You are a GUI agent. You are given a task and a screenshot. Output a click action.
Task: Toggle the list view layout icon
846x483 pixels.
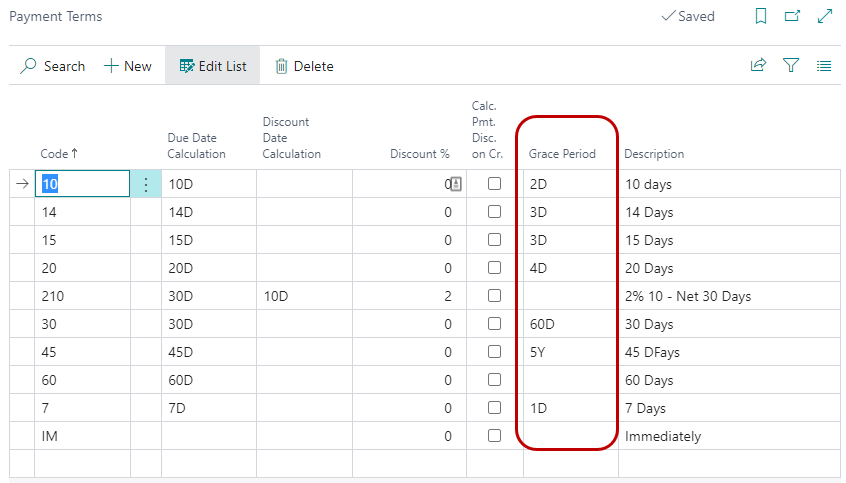824,66
